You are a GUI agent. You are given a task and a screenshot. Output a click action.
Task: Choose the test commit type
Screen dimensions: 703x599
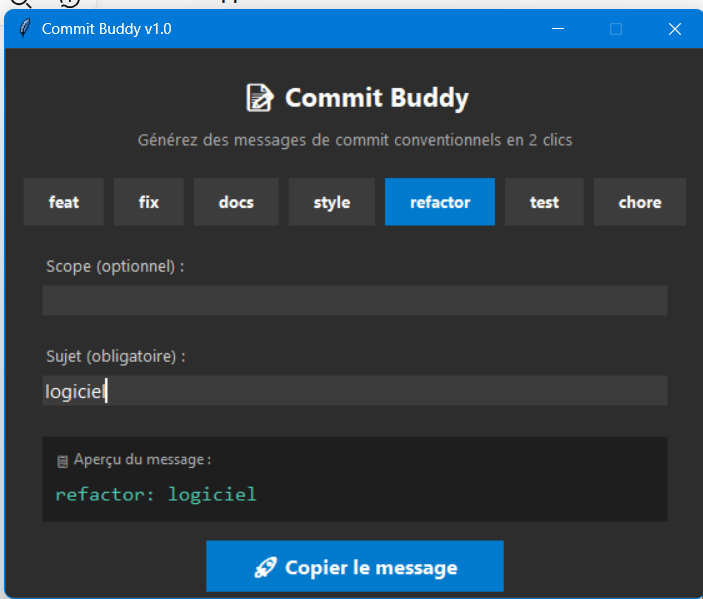pyautogui.click(x=544, y=202)
